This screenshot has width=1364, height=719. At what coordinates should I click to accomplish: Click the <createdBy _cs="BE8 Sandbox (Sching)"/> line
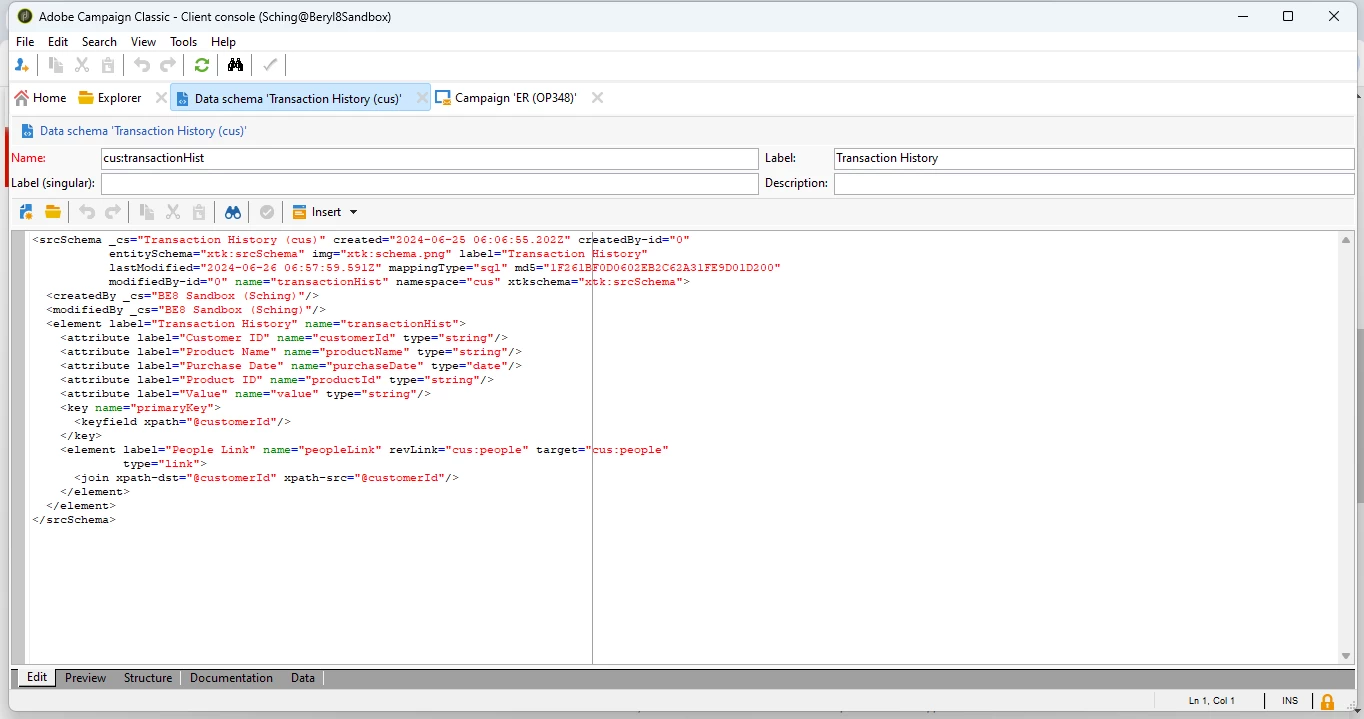(183, 296)
